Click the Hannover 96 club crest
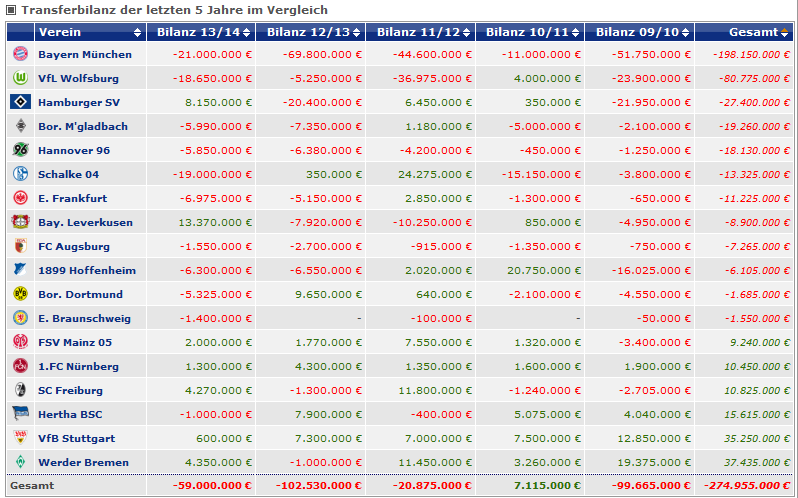The height and width of the screenshot is (498, 798). tap(20, 150)
